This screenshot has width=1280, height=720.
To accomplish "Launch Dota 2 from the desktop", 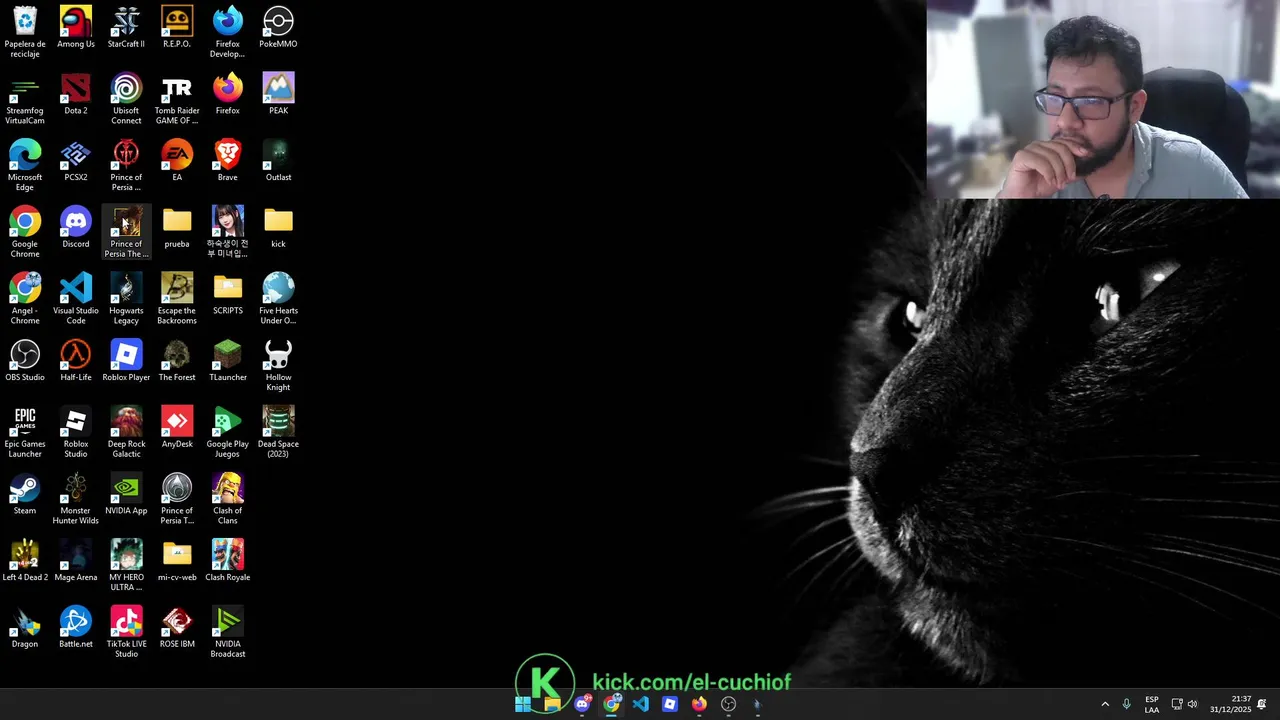I will coord(76,94).
